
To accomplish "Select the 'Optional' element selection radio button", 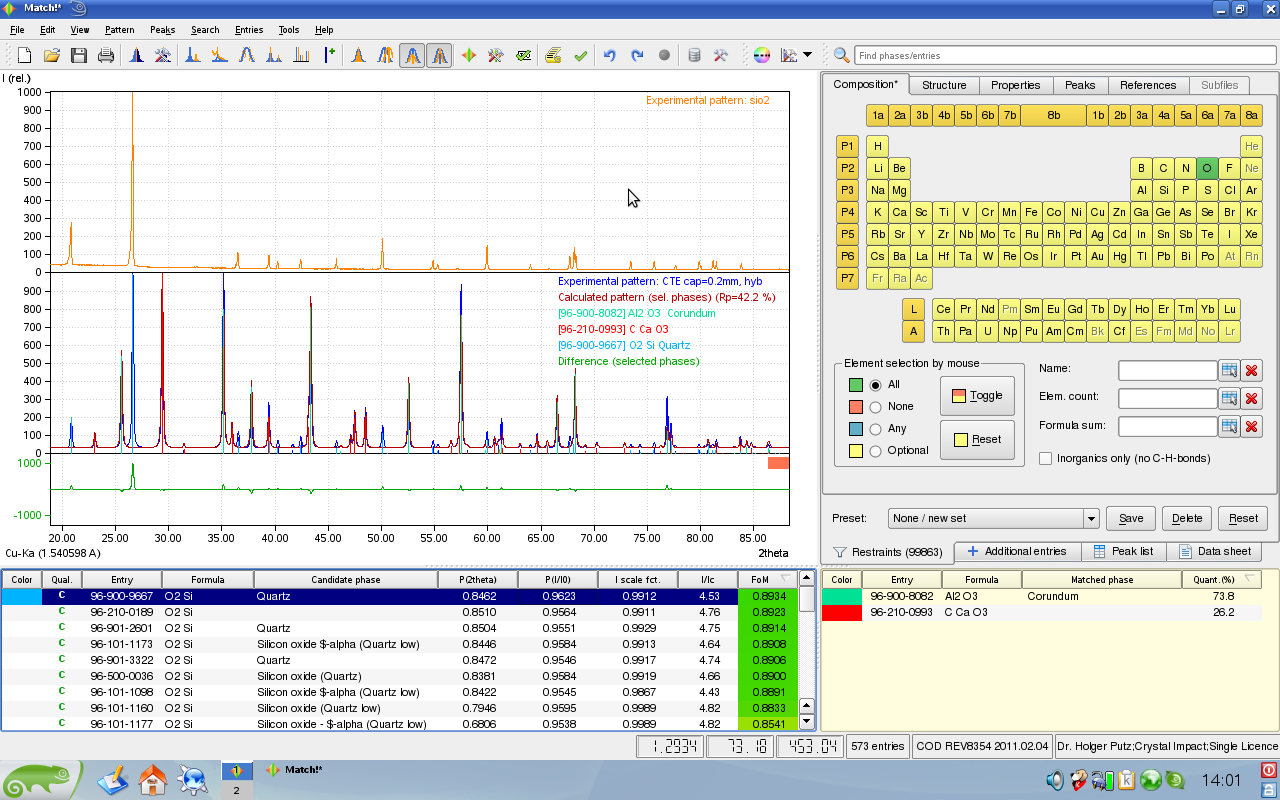I will (876, 451).
